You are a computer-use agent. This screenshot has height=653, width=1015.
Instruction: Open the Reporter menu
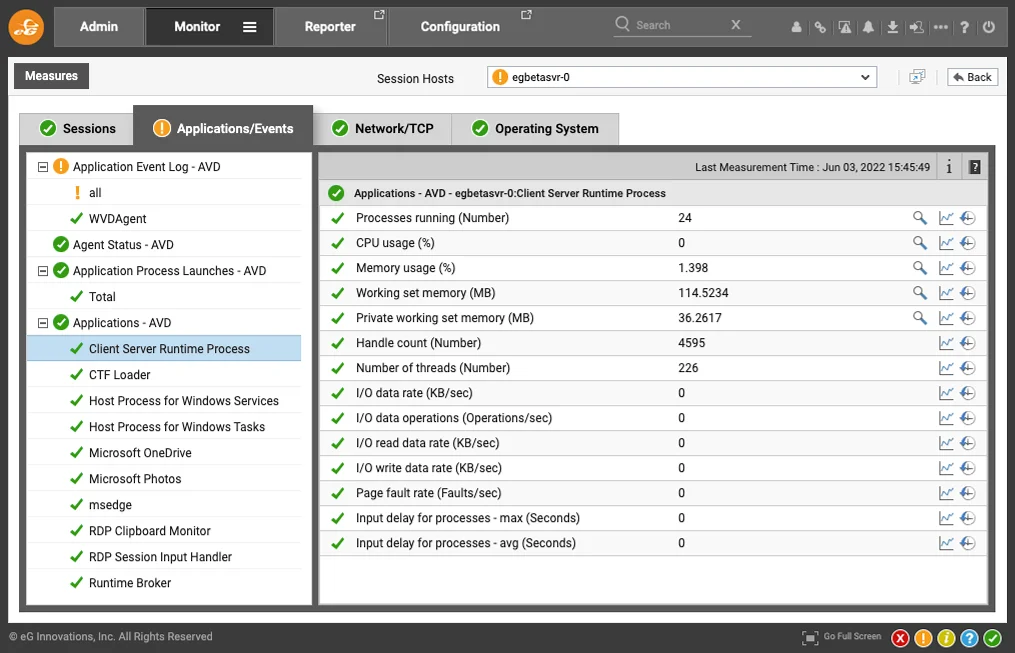pyautogui.click(x=330, y=27)
